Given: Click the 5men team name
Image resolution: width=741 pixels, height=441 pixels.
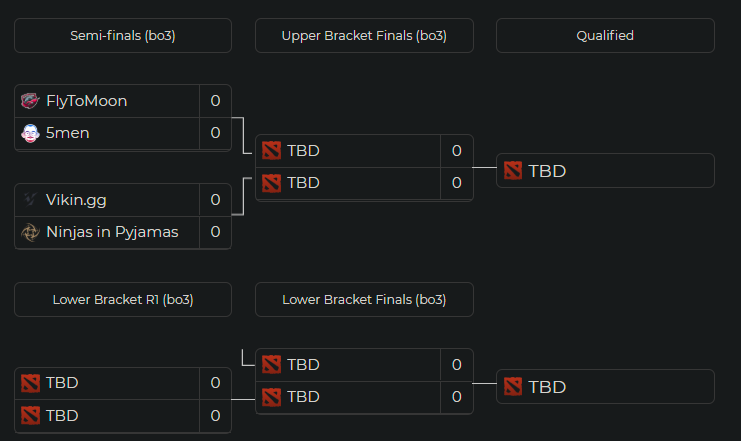Looking at the screenshot, I should click(x=68, y=133).
